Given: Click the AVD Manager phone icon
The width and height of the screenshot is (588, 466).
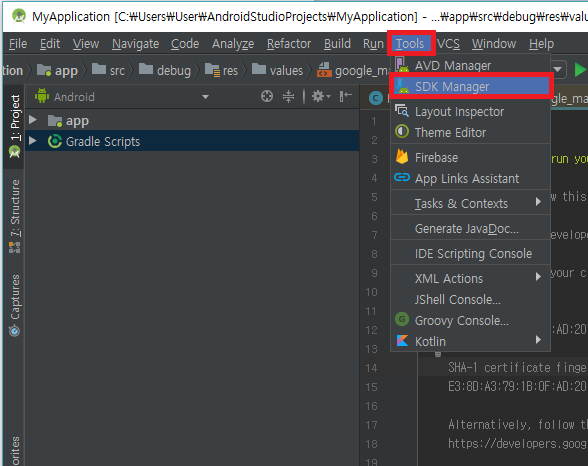Looking at the screenshot, I should pos(402,65).
